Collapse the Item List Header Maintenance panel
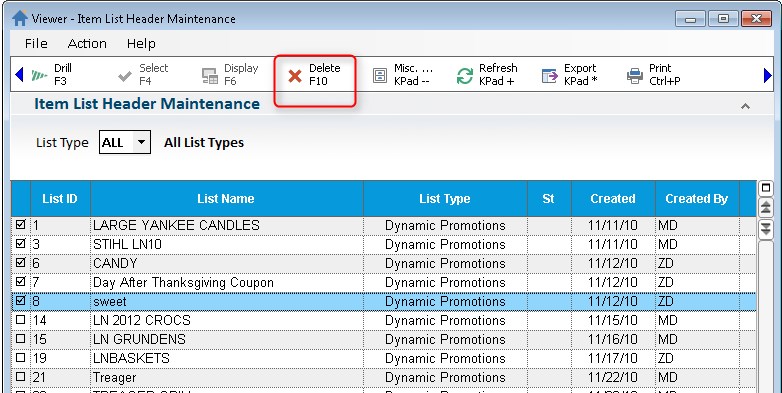 [x=746, y=106]
